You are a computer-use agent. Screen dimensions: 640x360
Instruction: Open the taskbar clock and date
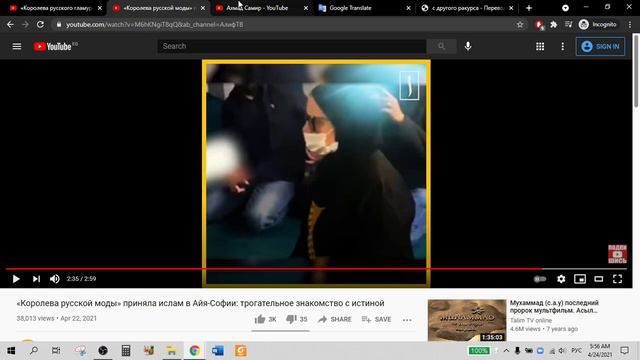(600, 351)
